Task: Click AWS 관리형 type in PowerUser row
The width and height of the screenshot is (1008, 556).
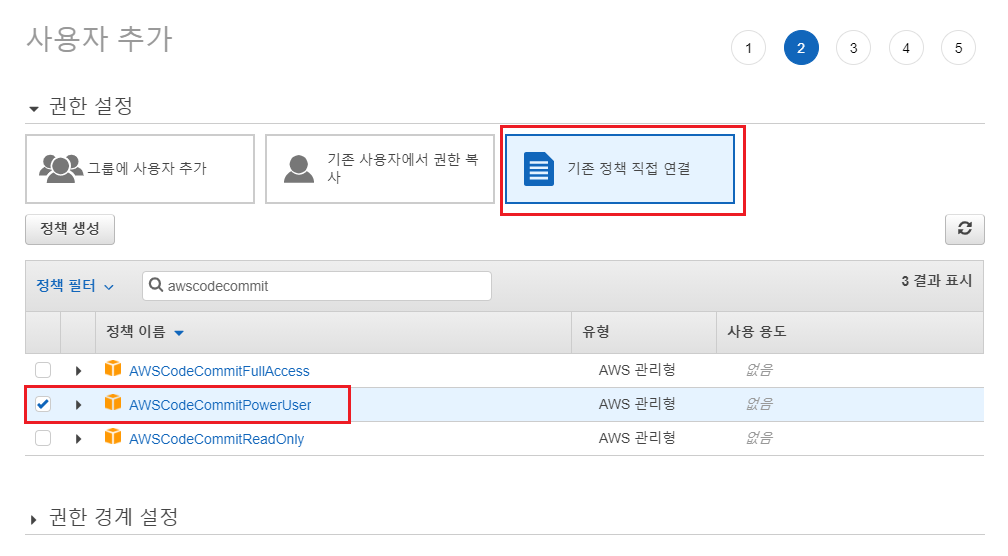Action: click(637, 404)
